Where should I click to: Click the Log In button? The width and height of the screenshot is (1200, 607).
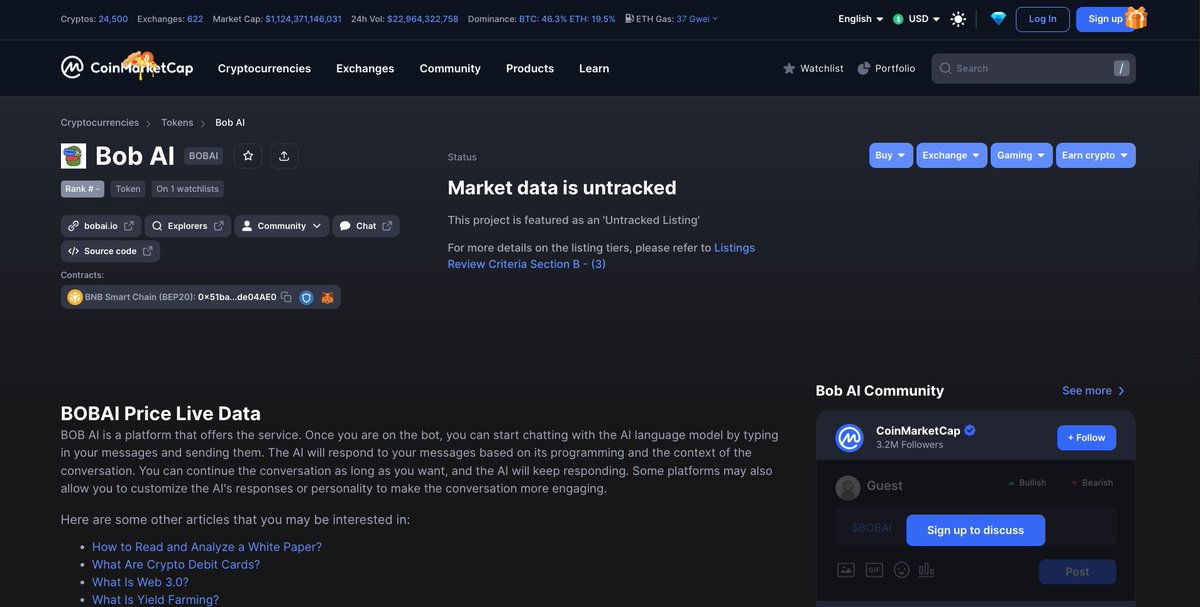(x=1043, y=19)
